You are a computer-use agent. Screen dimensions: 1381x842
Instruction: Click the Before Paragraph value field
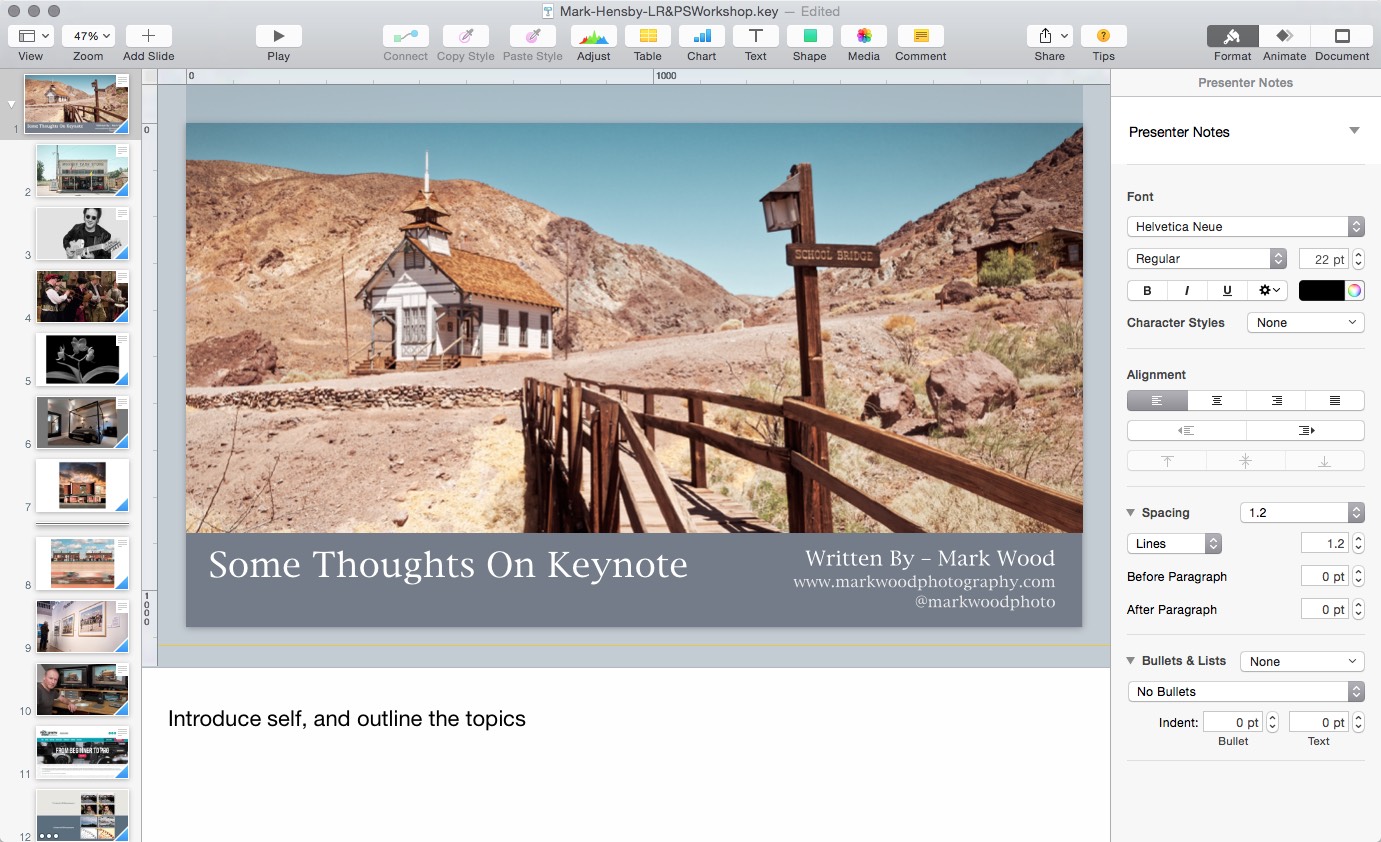[1324, 577]
